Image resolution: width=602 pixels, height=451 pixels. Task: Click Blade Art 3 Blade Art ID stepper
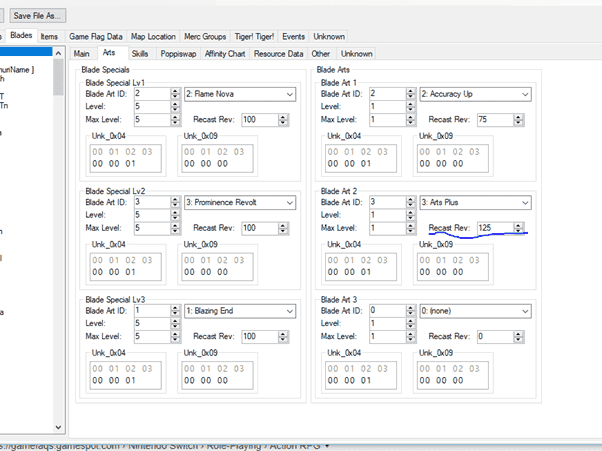pyautogui.click(x=410, y=311)
